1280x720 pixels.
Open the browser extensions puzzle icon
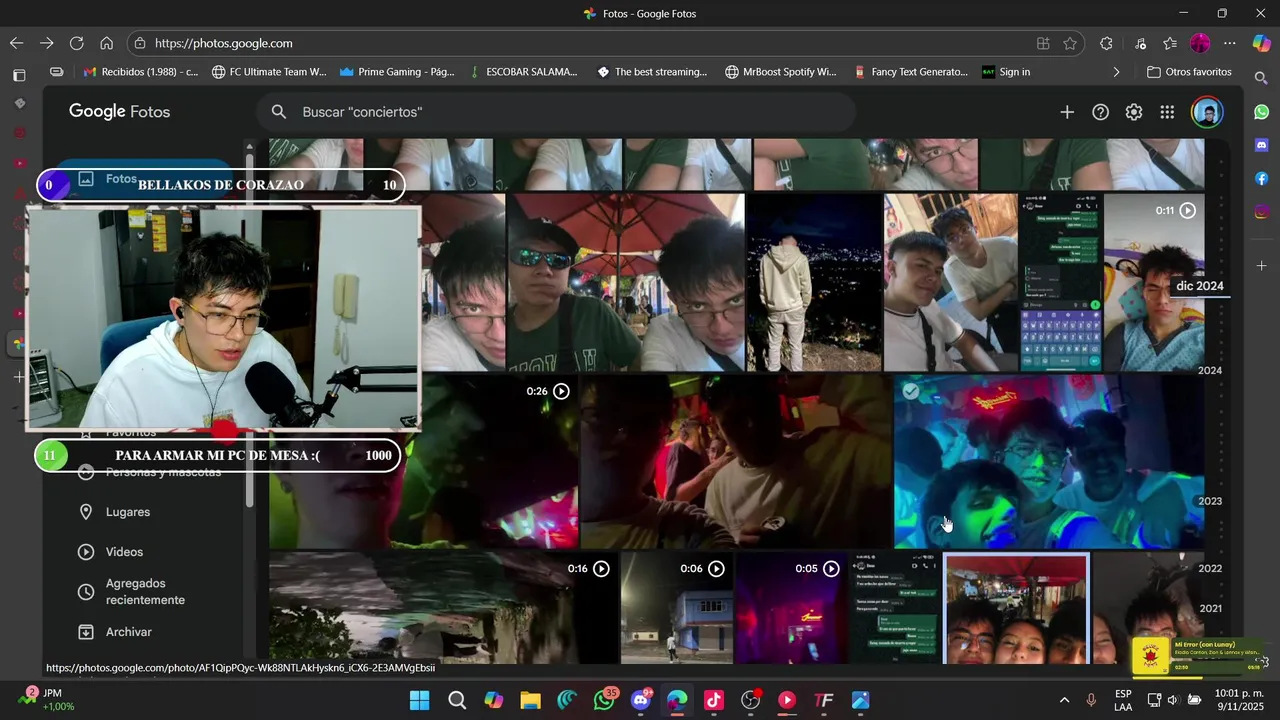1106,43
